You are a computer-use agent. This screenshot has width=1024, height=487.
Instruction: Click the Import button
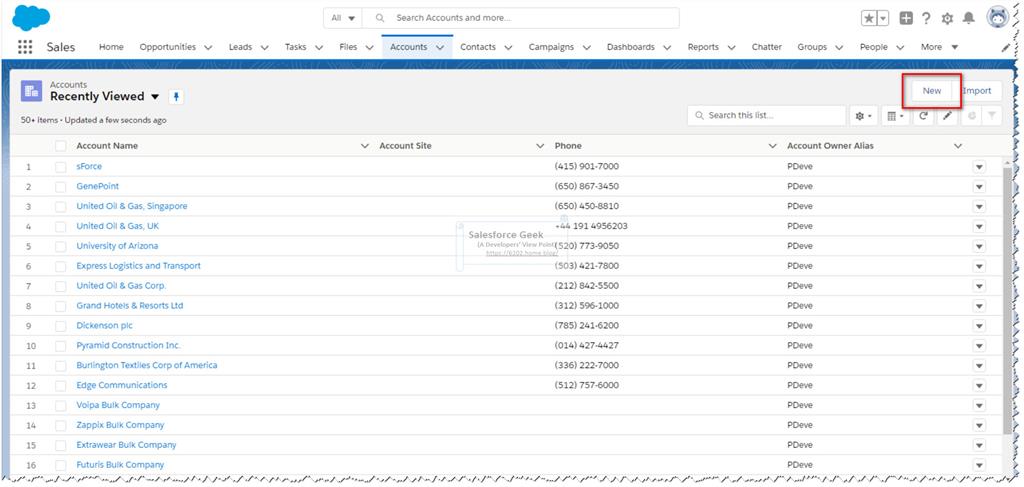click(x=978, y=91)
